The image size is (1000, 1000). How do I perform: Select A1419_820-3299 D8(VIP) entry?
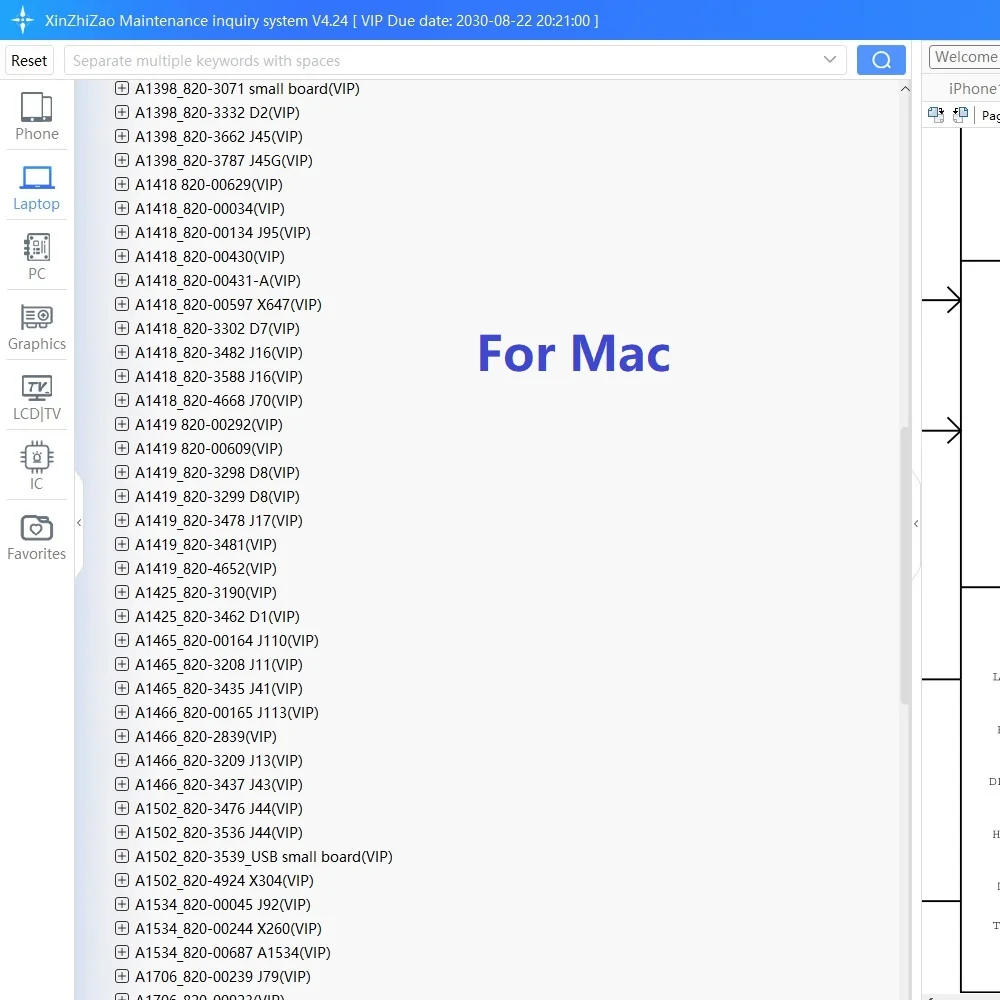pos(217,497)
